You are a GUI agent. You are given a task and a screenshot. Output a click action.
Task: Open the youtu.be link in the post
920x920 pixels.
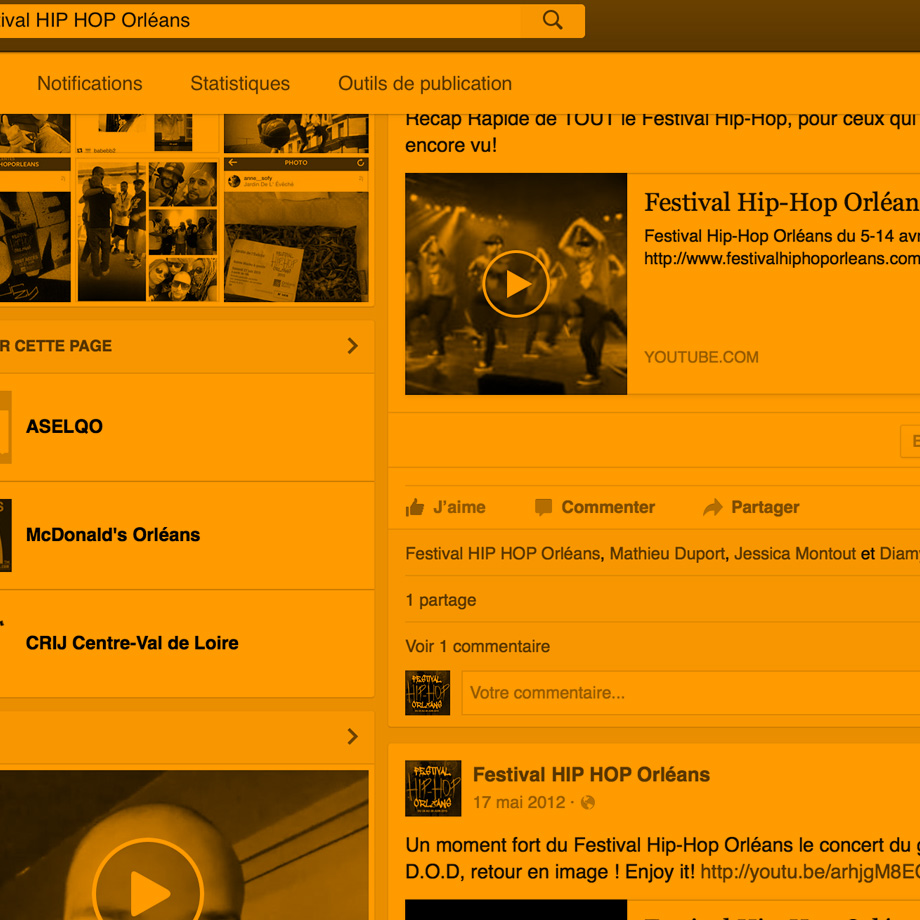coord(810,872)
